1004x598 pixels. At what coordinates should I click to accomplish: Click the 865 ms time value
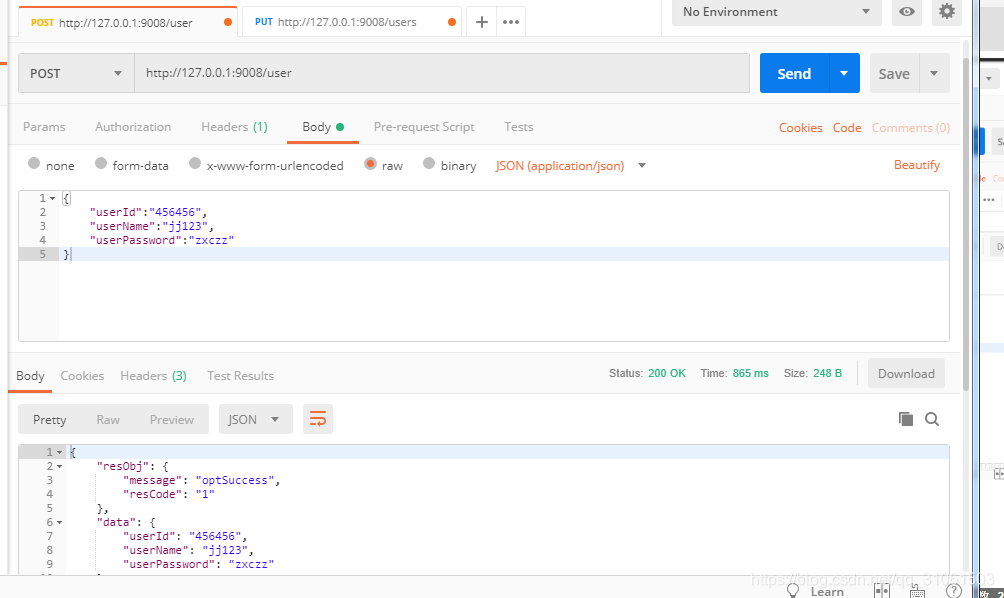click(750, 373)
